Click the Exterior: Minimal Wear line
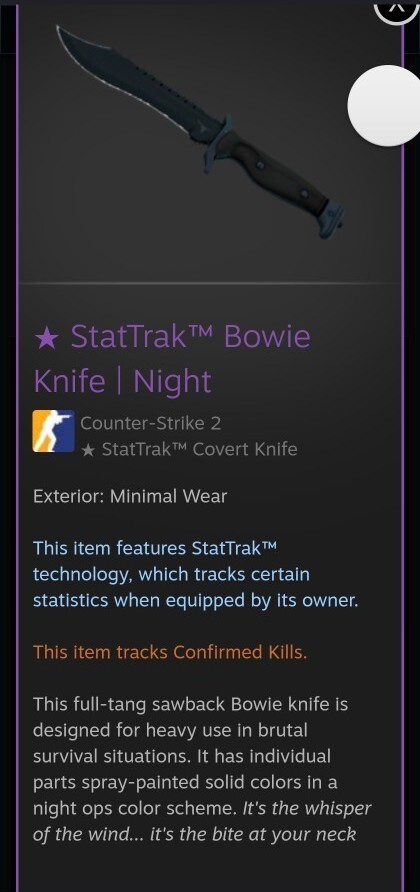This screenshot has width=420, height=892. 130,496
